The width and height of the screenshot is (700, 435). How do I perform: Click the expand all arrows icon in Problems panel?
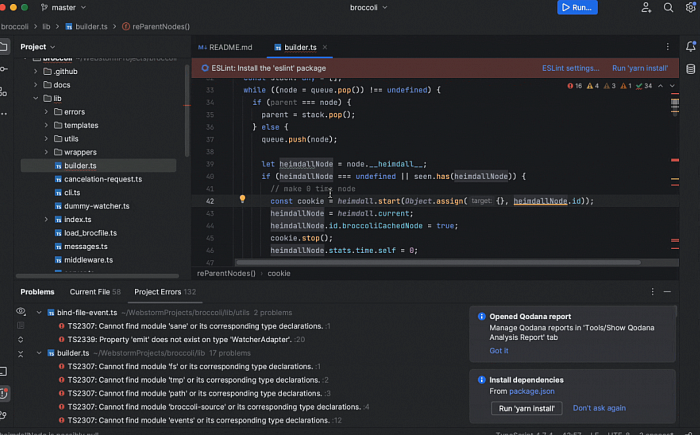tap(21, 339)
